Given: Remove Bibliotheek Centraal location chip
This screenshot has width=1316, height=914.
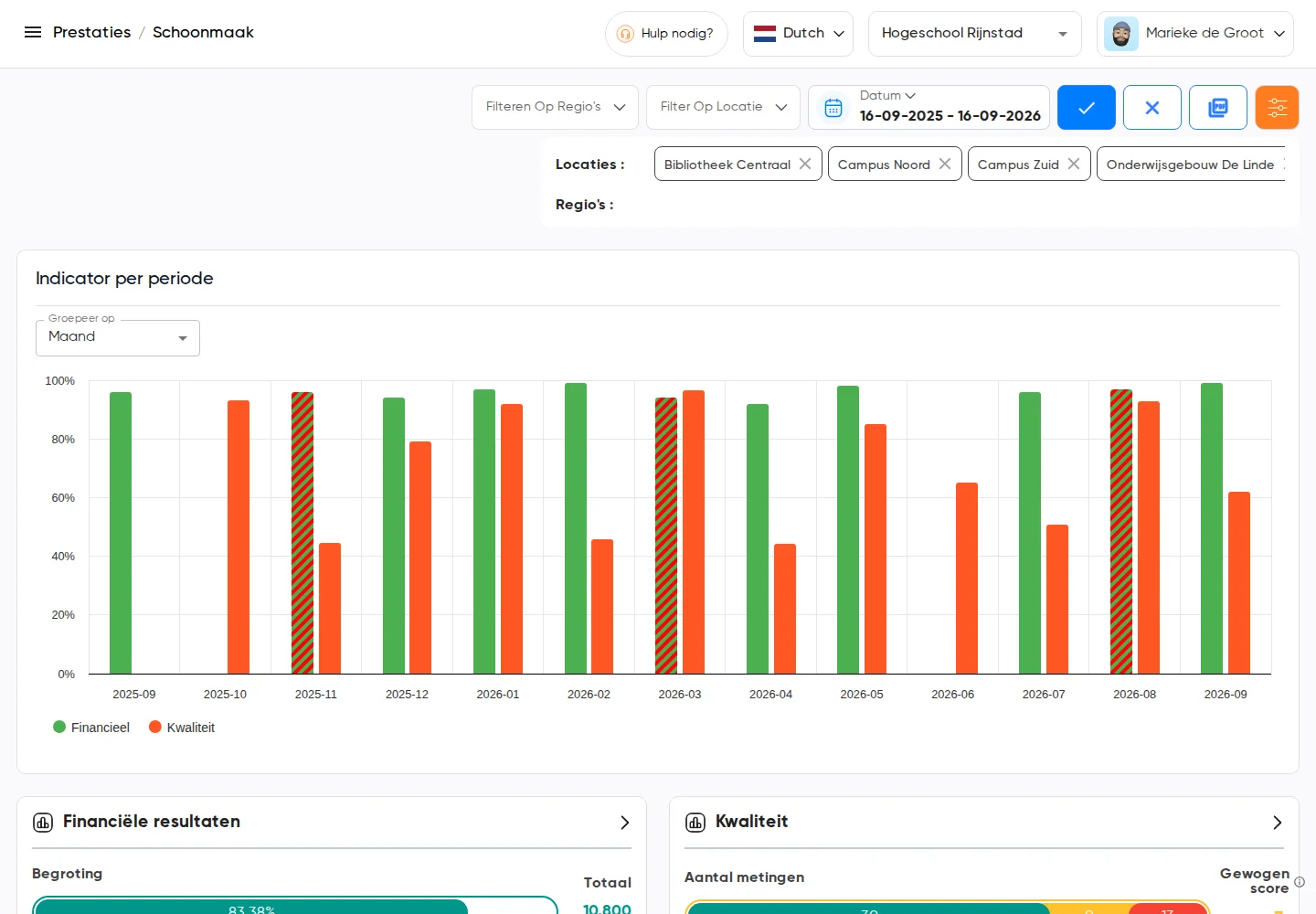Looking at the screenshot, I should point(805,164).
